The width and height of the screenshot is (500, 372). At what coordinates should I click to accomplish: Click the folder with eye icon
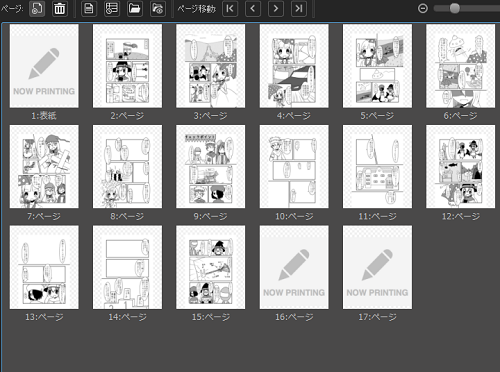(x=158, y=8)
